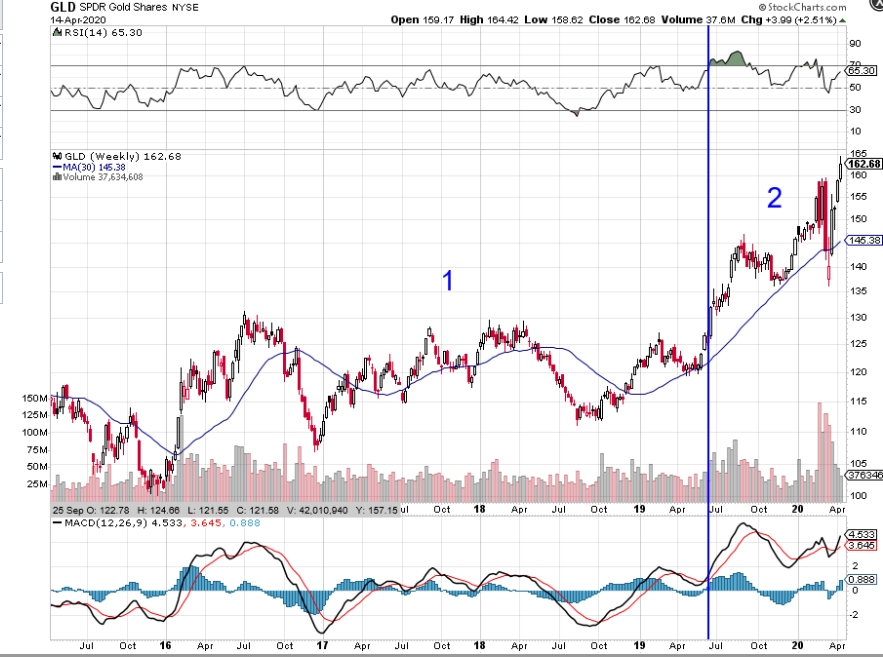Click the boxed 4.533 MACD value tag
The height and width of the screenshot is (657, 883).
coord(862,534)
